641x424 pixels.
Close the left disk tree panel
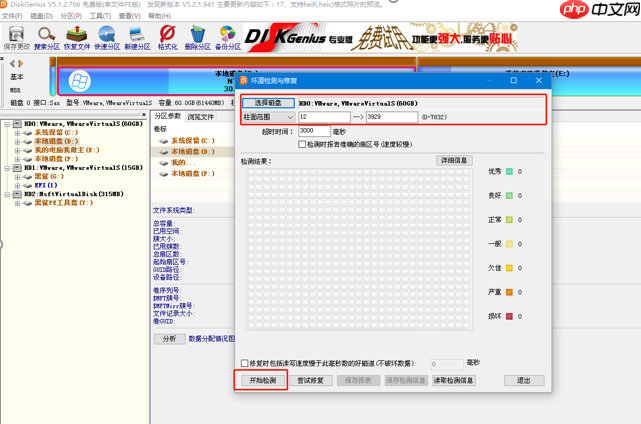click(x=144, y=114)
